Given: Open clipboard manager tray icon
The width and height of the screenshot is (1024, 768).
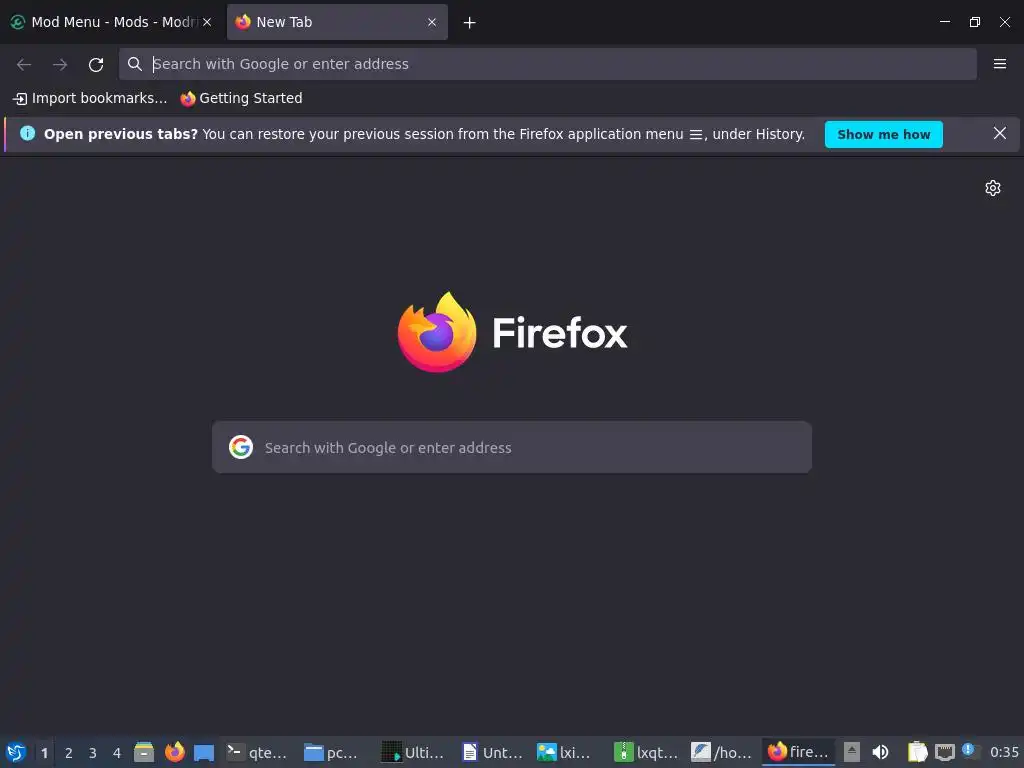Looking at the screenshot, I should click(x=917, y=752).
